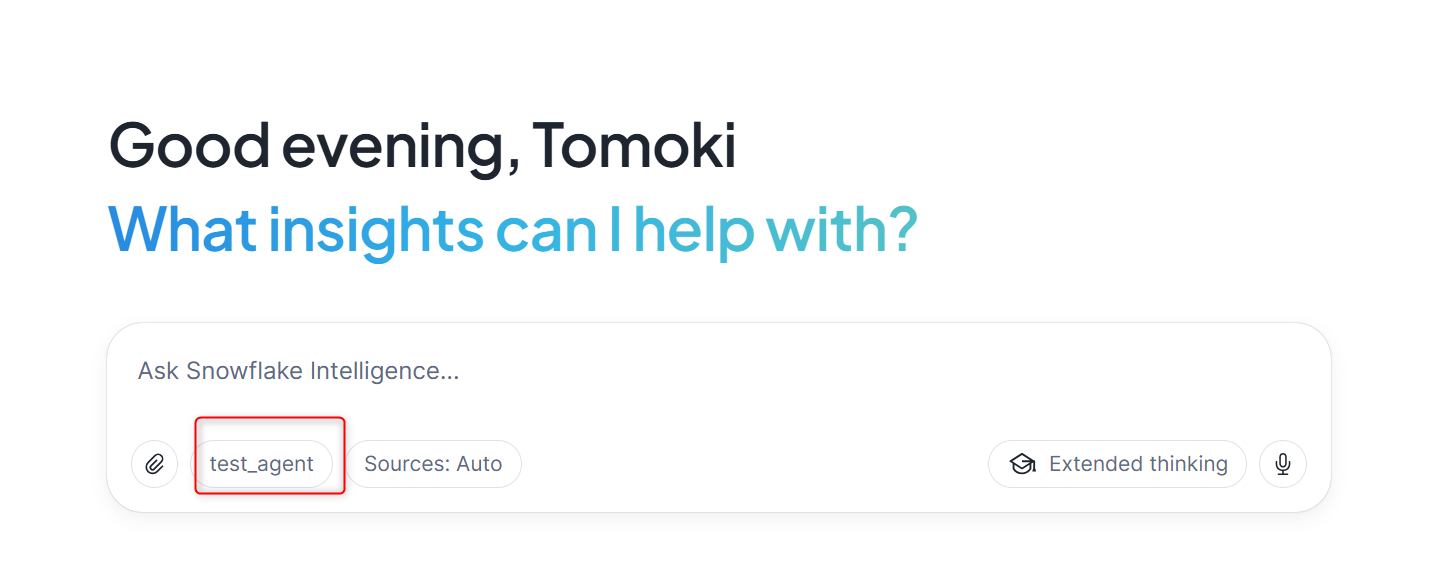Open the test_agent agent selector

(x=261, y=464)
